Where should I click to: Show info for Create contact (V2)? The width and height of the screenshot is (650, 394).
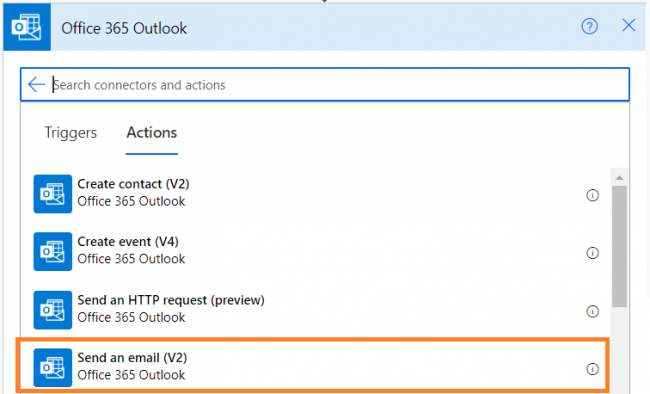point(592,195)
